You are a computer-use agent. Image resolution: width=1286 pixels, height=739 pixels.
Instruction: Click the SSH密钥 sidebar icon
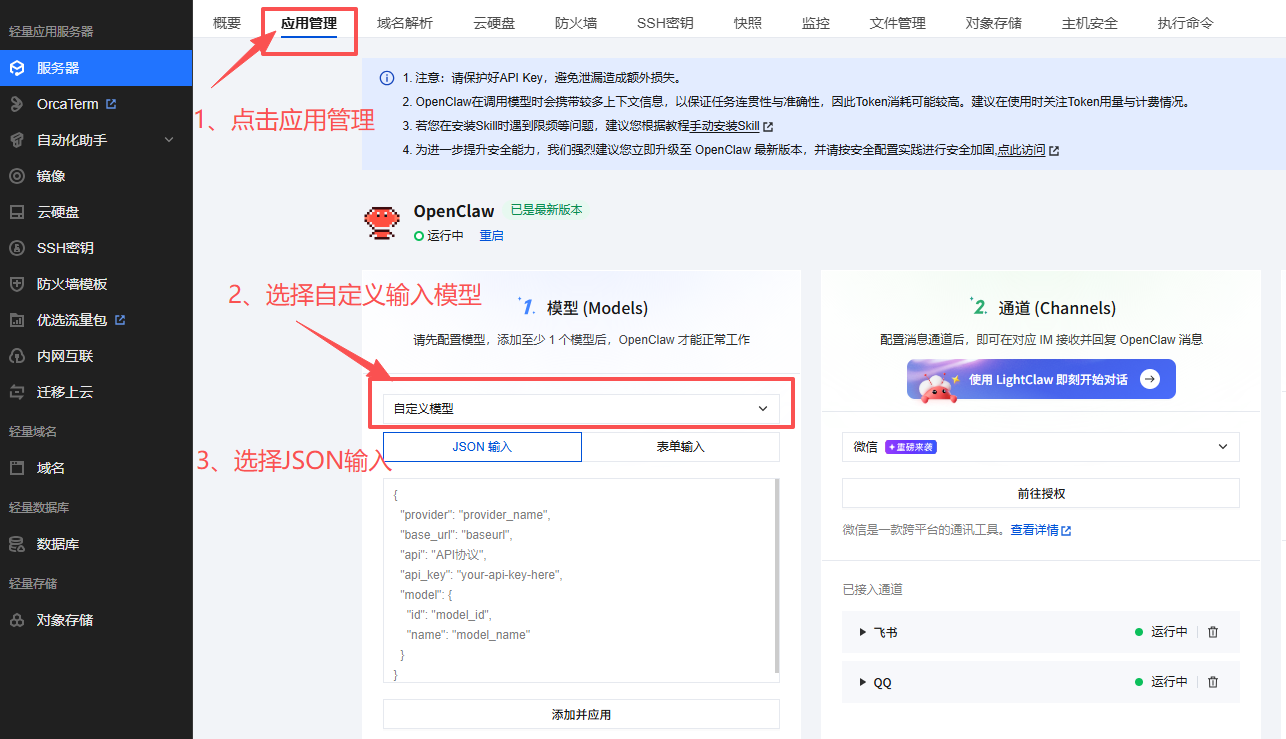coord(16,248)
